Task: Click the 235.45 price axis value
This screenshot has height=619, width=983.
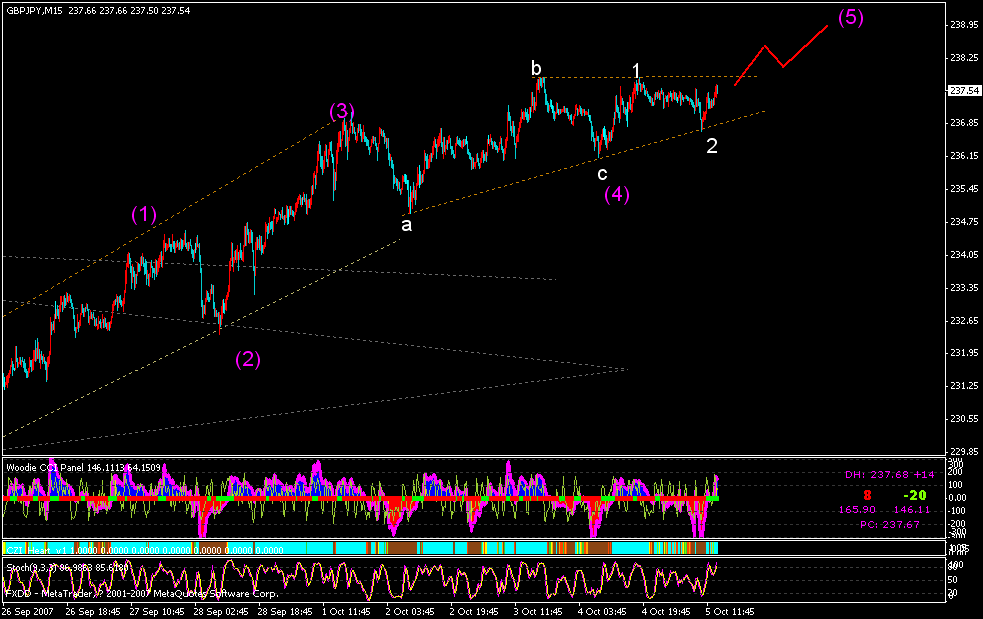Action: pyautogui.click(x=964, y=189)
